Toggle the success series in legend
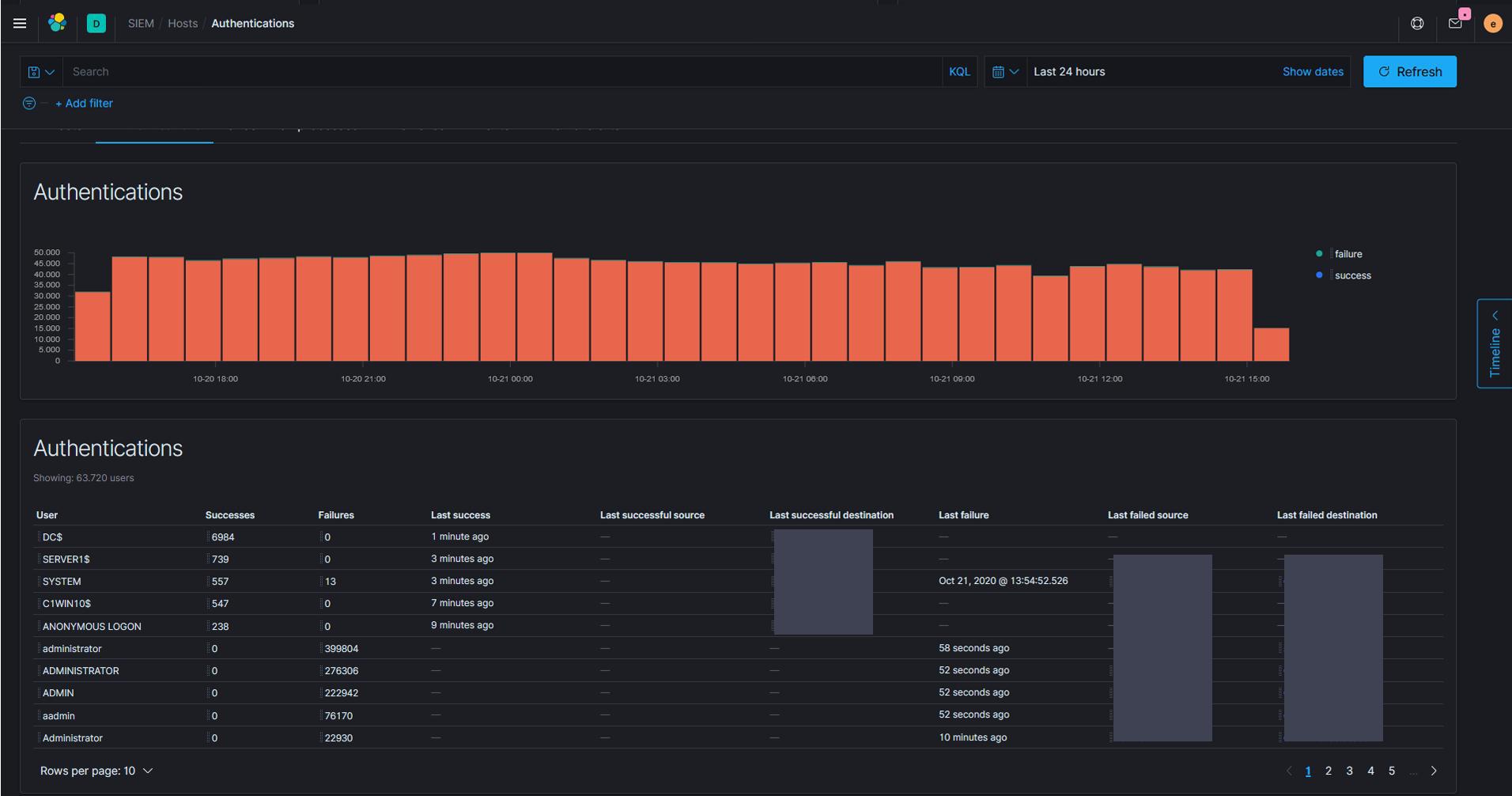Viewport: 1512px width, 796px height. click(1351, 275)
